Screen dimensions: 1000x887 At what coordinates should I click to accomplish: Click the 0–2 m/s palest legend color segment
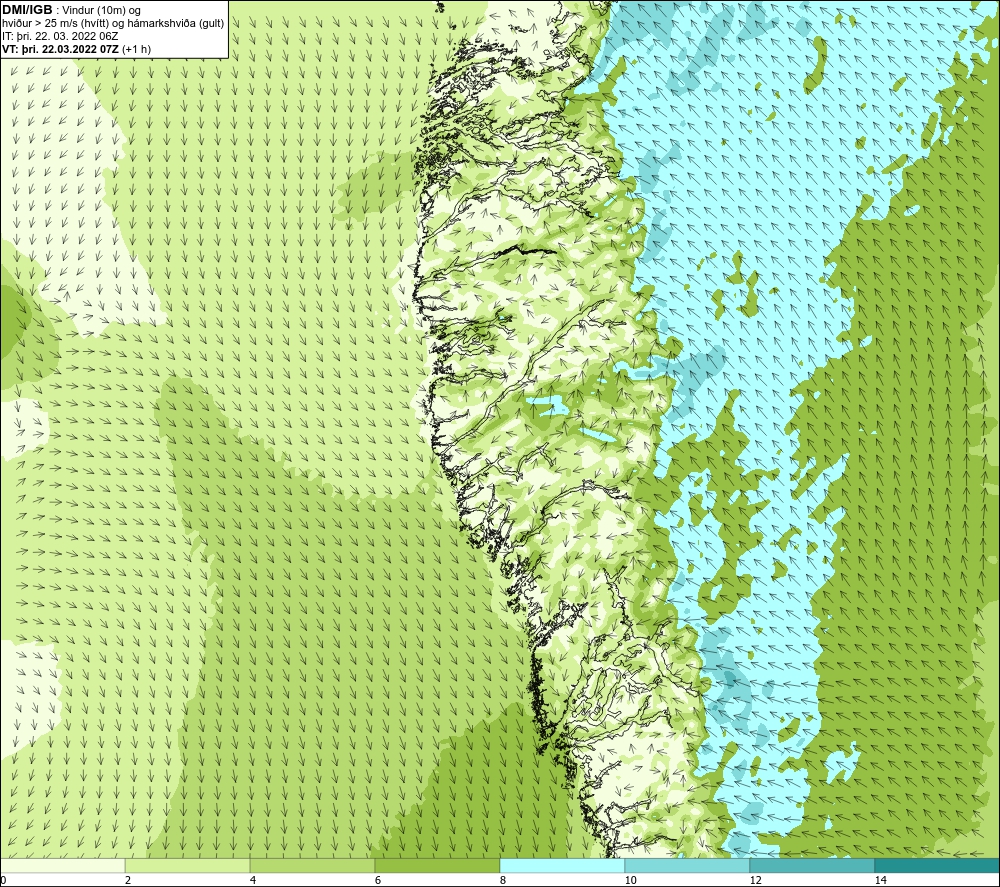tap(62, 865)
